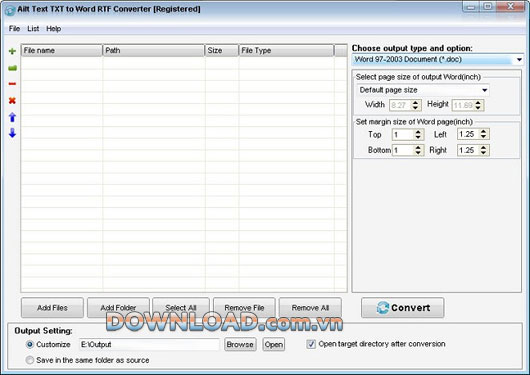Click the green plus add-file icon
Viewport: 530px width, 375px height.
click(x=12, y=51)
